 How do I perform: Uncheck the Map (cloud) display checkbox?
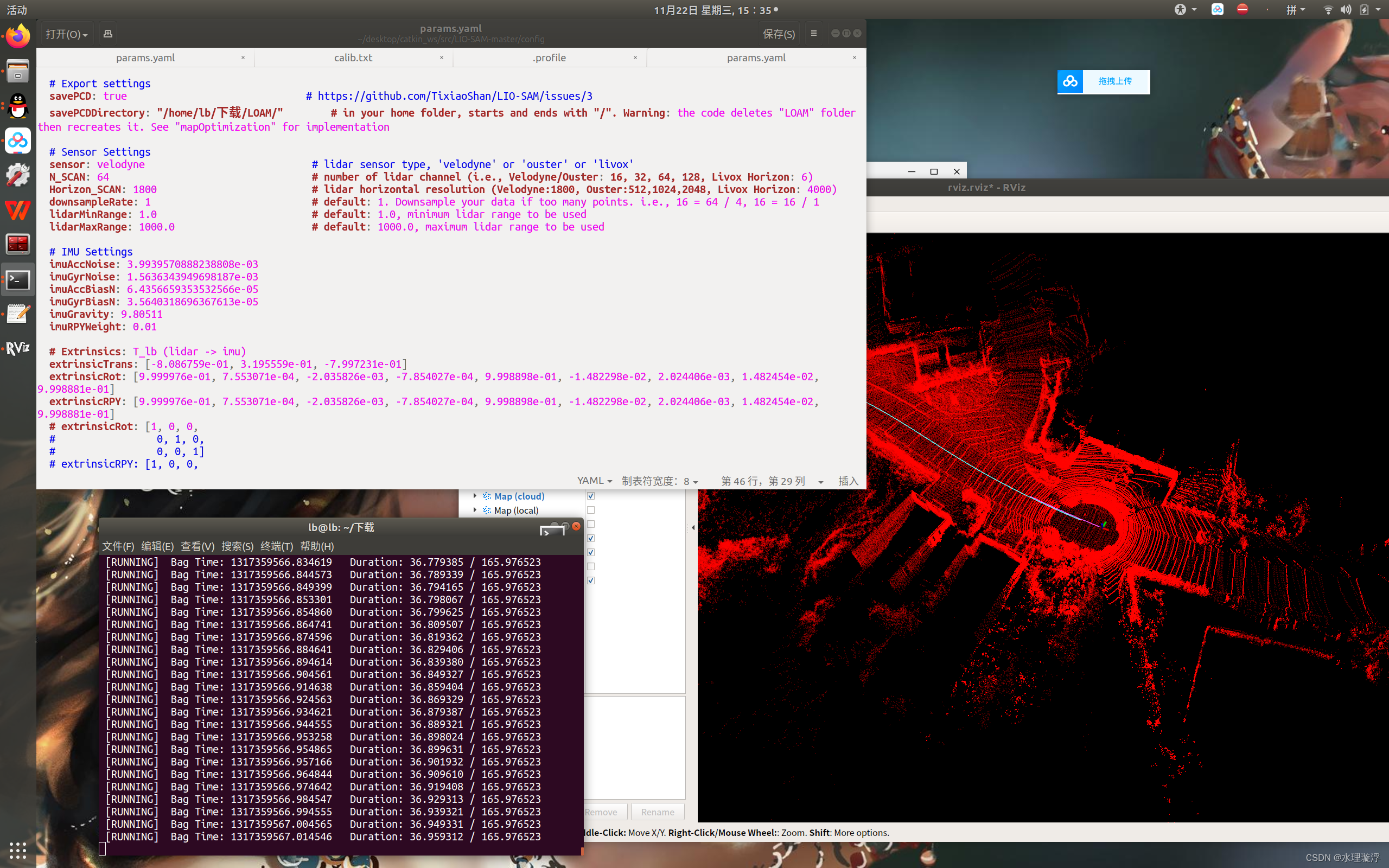[x=591, y=496]
